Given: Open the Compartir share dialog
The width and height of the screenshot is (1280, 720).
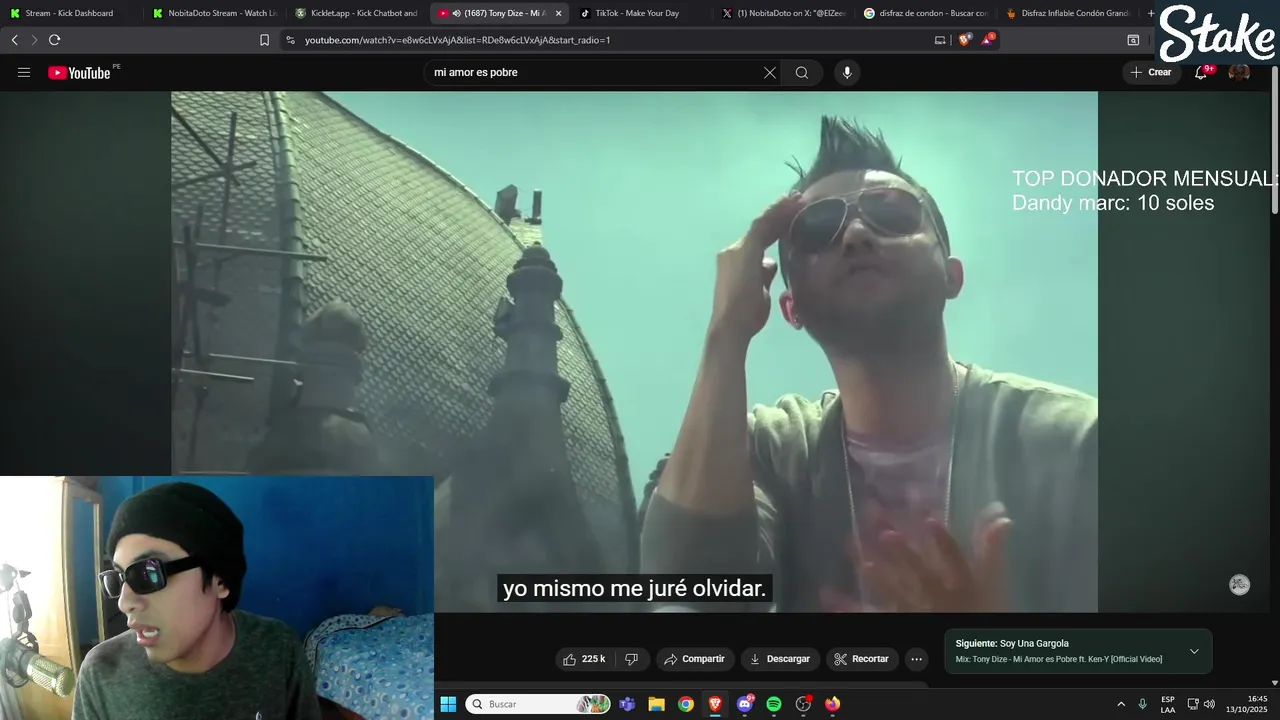Looking at the screenshot, I should [695, 659].
